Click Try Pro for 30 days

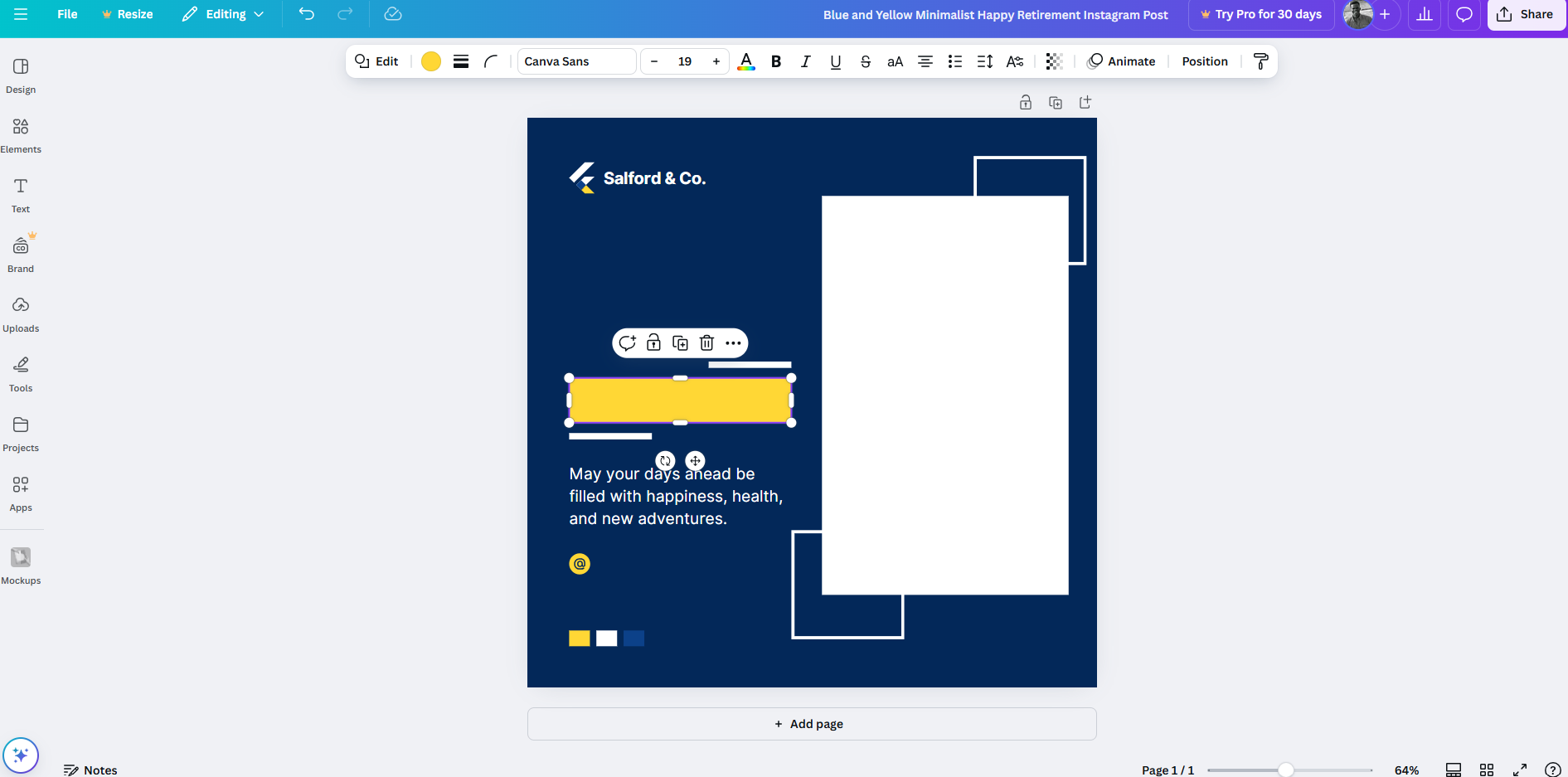click(x=1261, y=14)
